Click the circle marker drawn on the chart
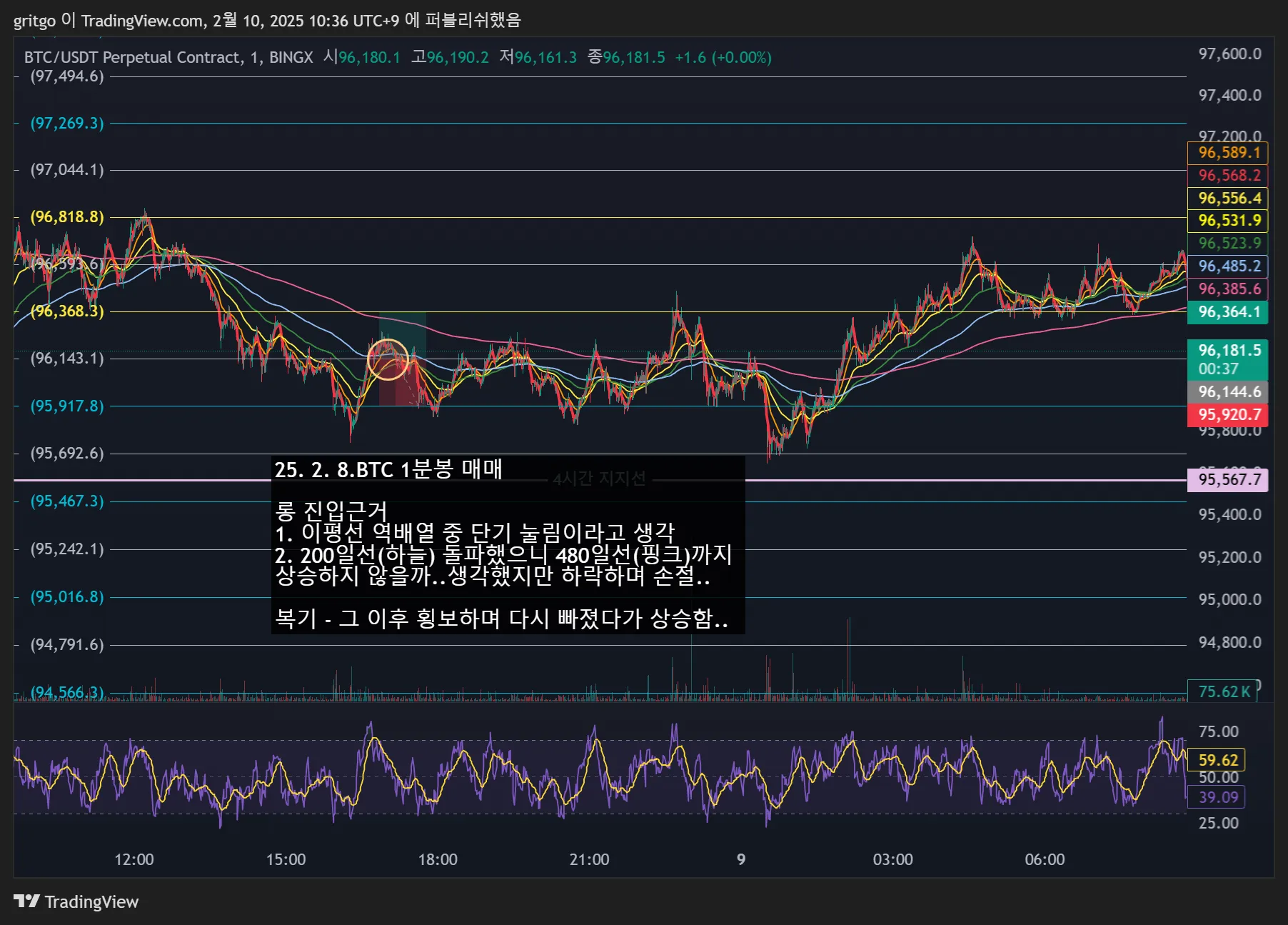This screenshot has height=925, width=1288. (x=388, y=359)
